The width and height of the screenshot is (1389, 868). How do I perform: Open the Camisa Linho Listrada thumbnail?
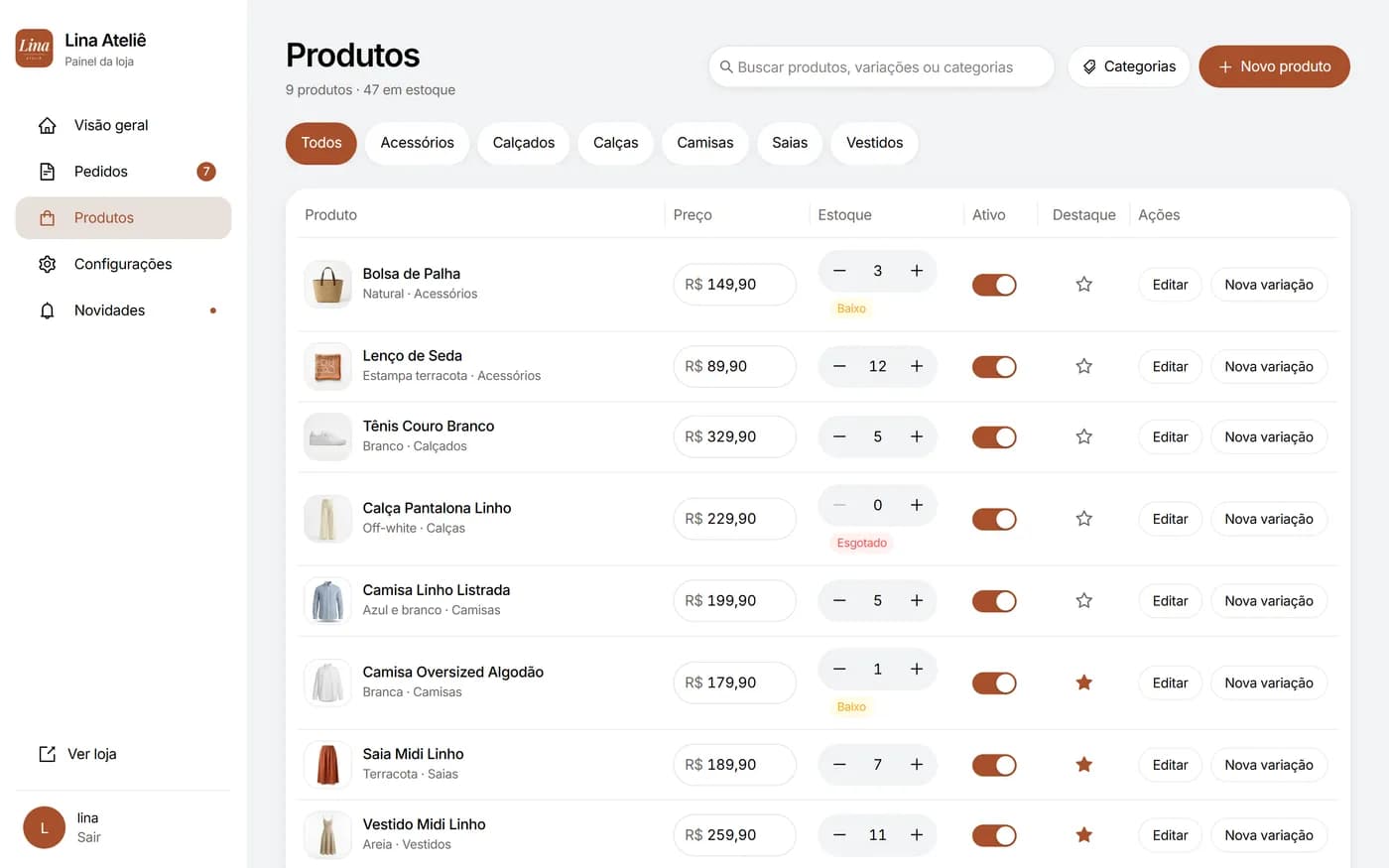[327, 600]
